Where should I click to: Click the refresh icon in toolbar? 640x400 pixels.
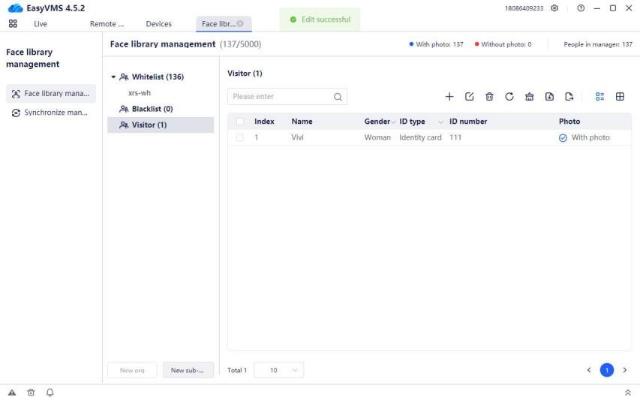pyautogui.click(x=509, y=97)
